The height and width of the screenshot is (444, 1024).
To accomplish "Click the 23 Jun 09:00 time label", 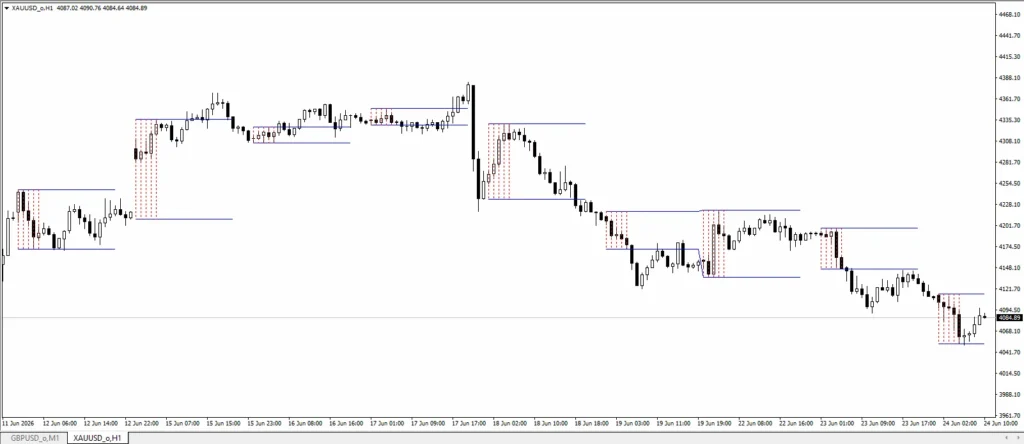I will 879,423.
